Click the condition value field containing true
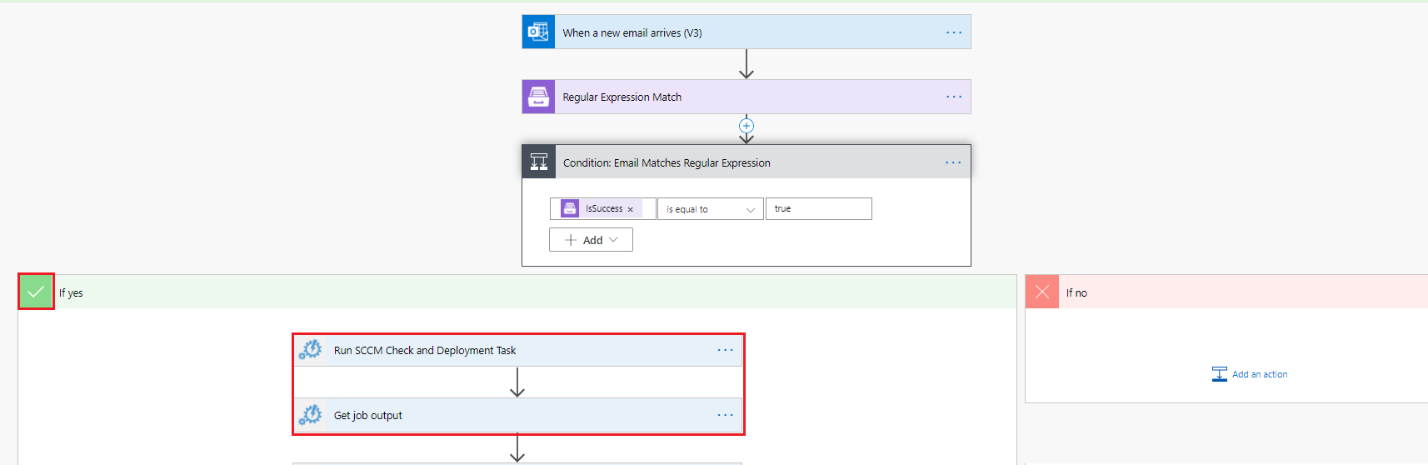 click(x=818, y=209)
